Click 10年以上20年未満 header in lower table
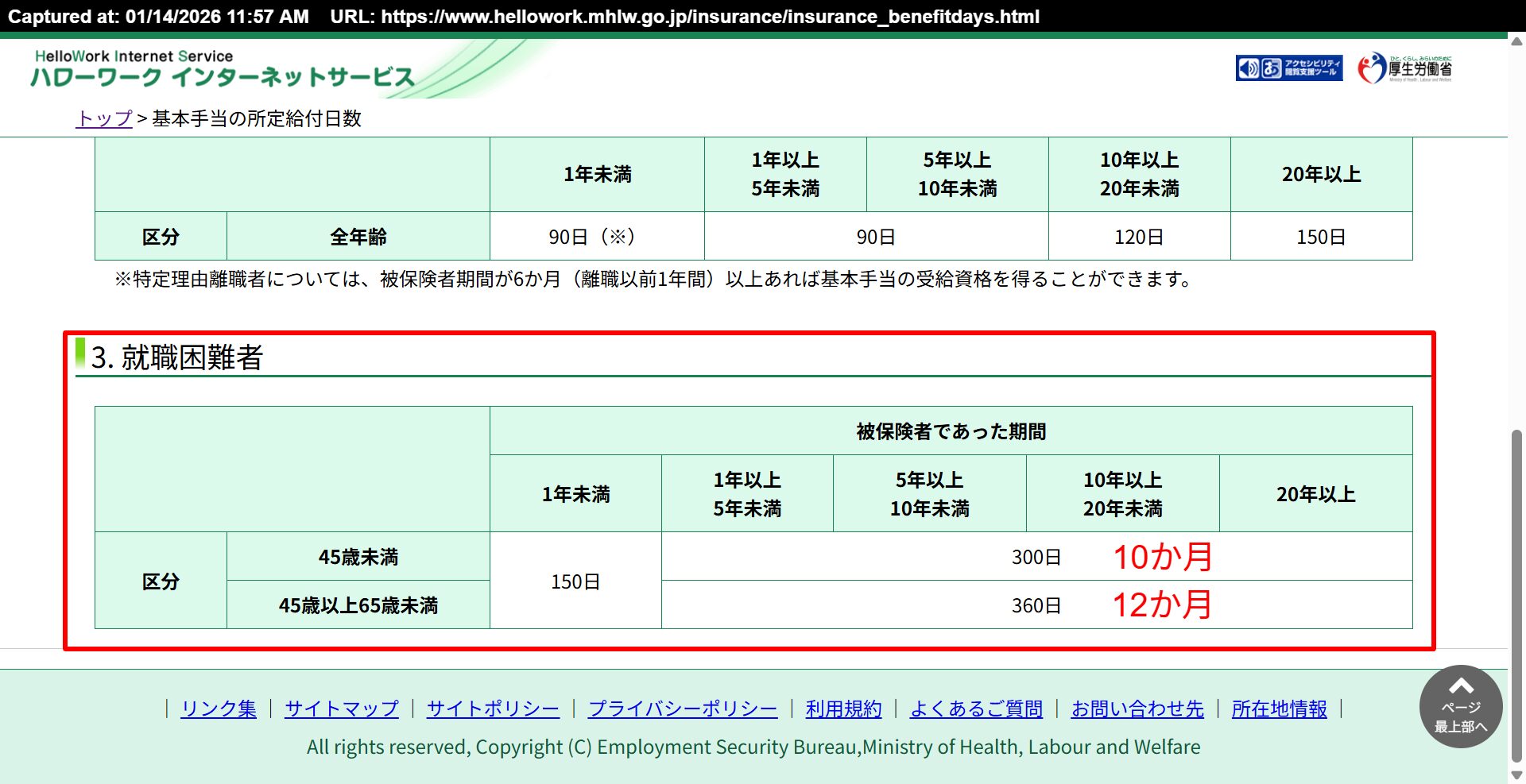Viewport: 1526px width, 784px height. [1122, 493]
